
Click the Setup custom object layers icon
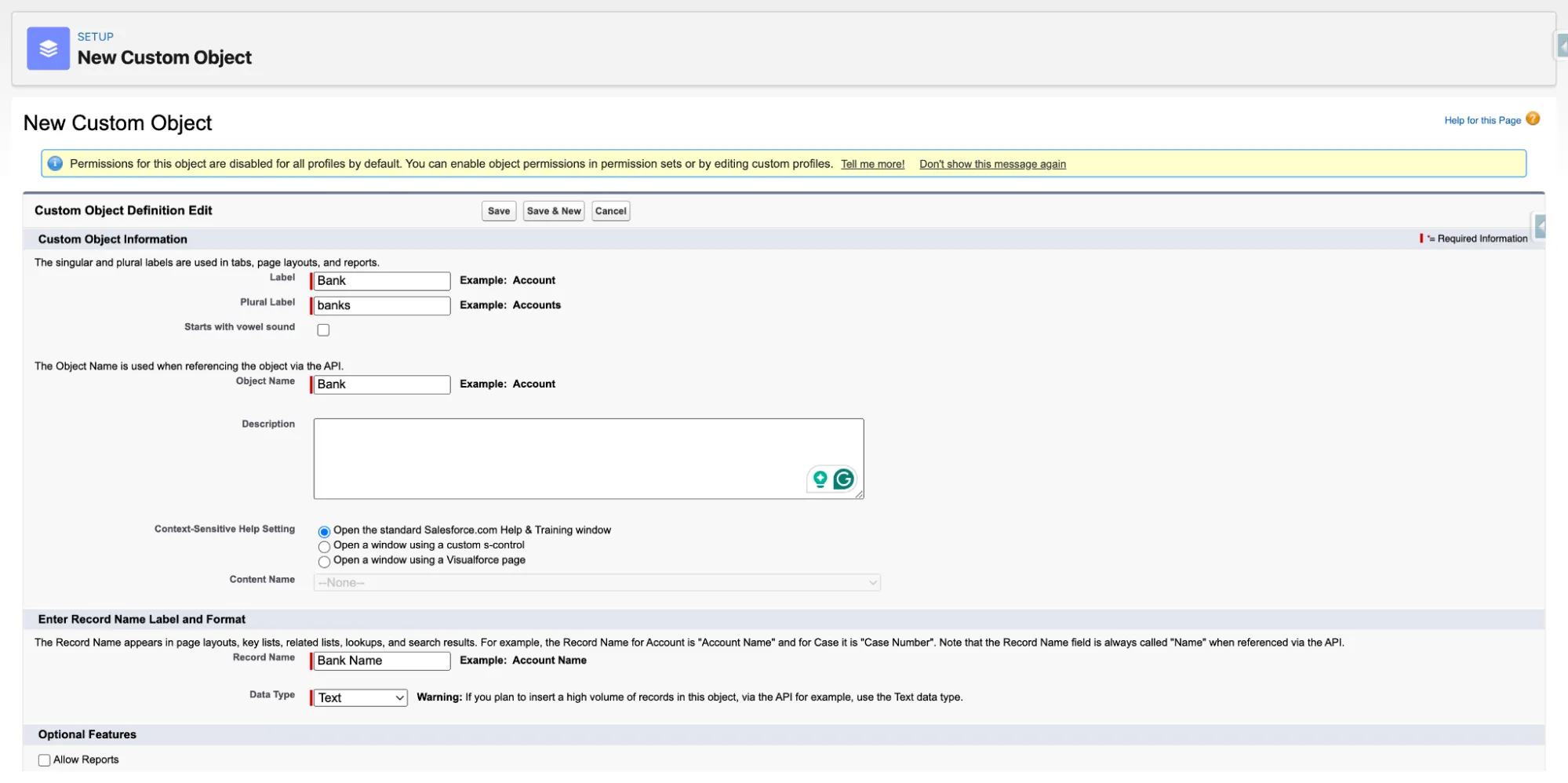[48, 49]
